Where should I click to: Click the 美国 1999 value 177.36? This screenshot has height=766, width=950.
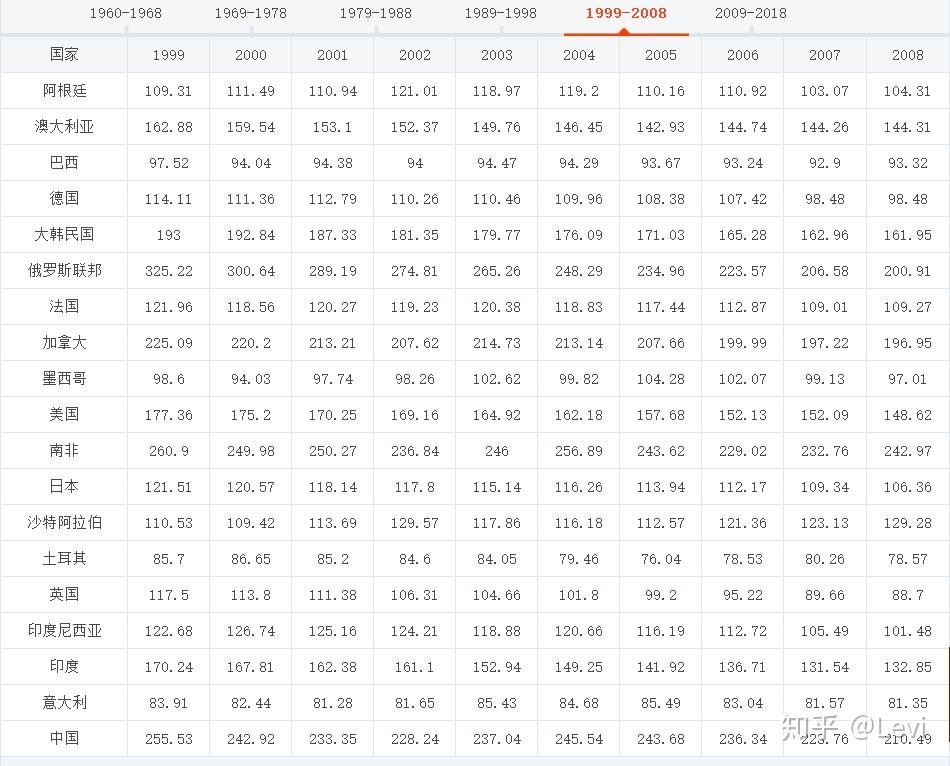(x=169, y=415)
